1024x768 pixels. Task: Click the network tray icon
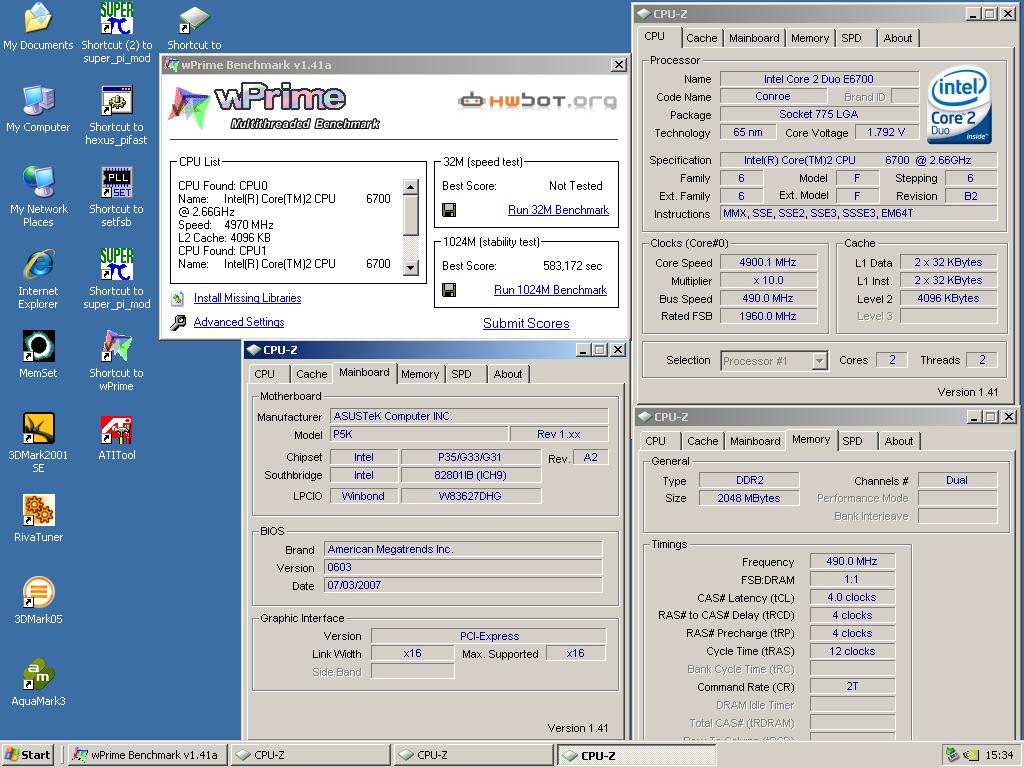tap(952, 755)
